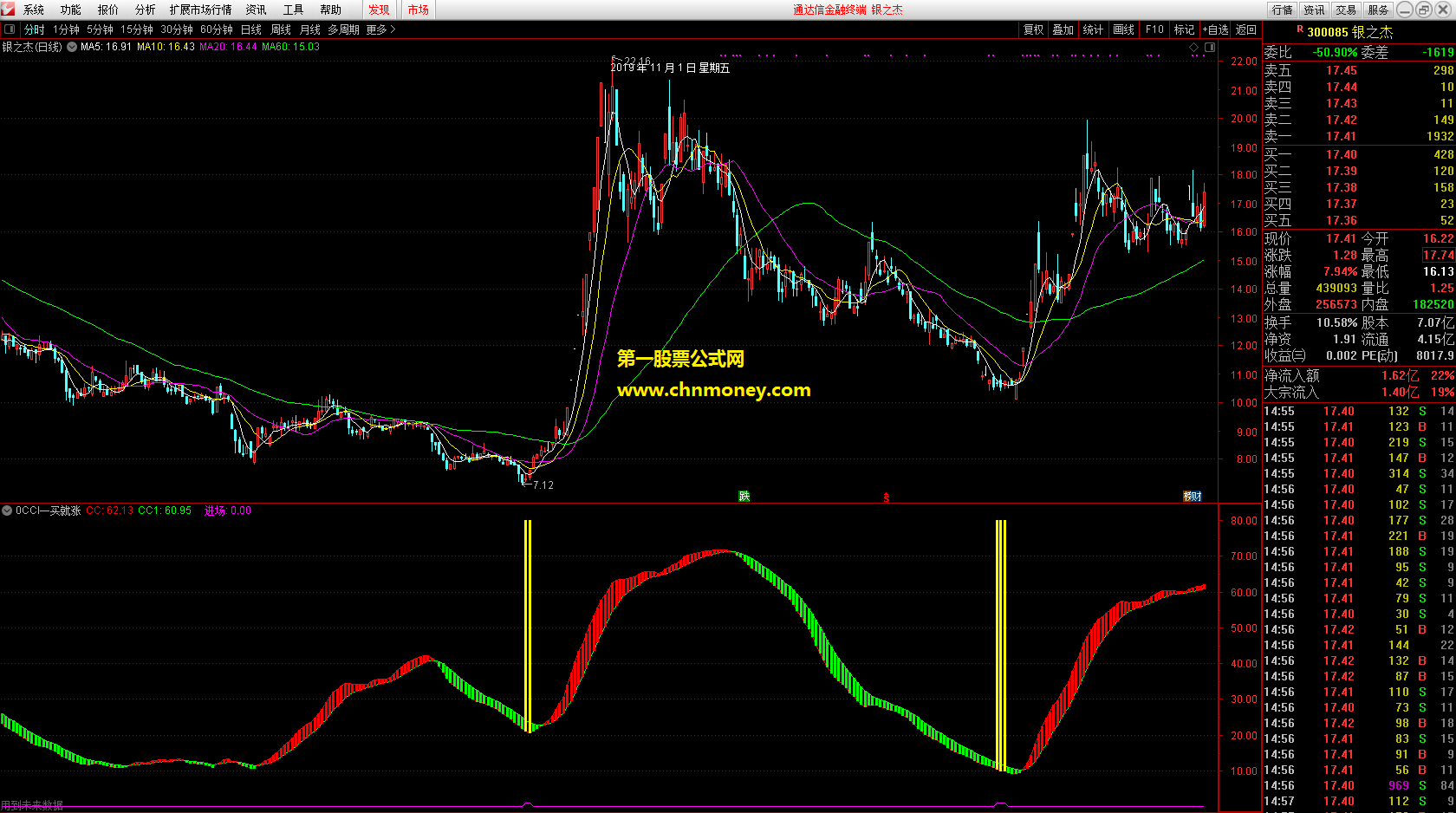Viewport: 1456px width, 813px height.
Task: Click the diamond icon above the price axis
Action: [1193, 47]
